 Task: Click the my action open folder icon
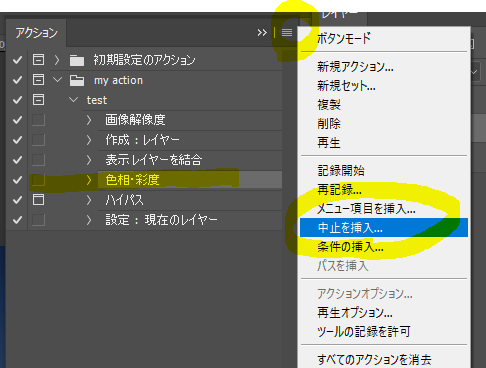coord(77,80)
